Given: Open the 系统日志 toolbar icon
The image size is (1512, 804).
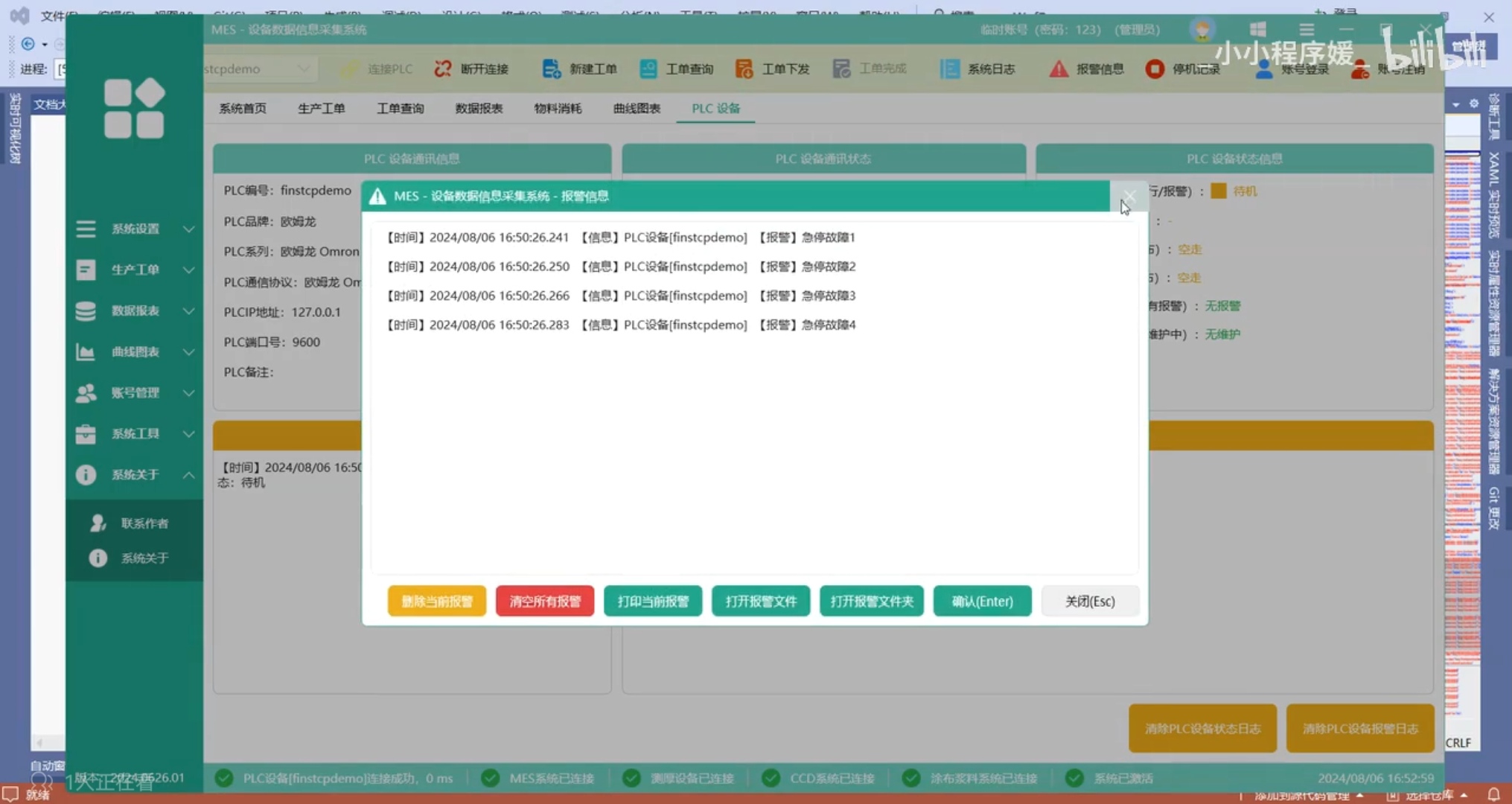Looking at the screenshot, I should point(949,68).
